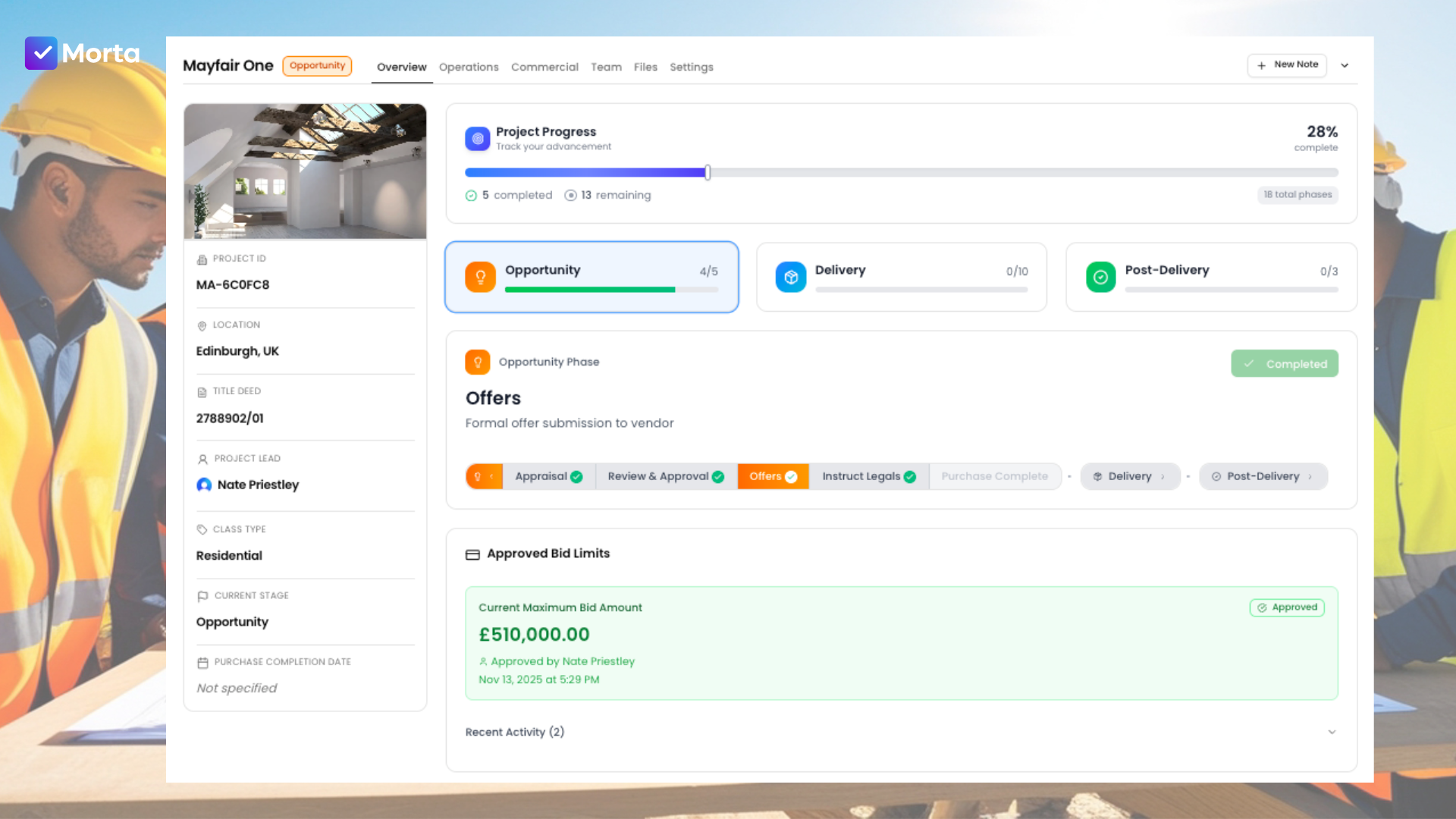1456x819 pixels.
Task: Select the Appraisal phase step
Action: (549, 476)
